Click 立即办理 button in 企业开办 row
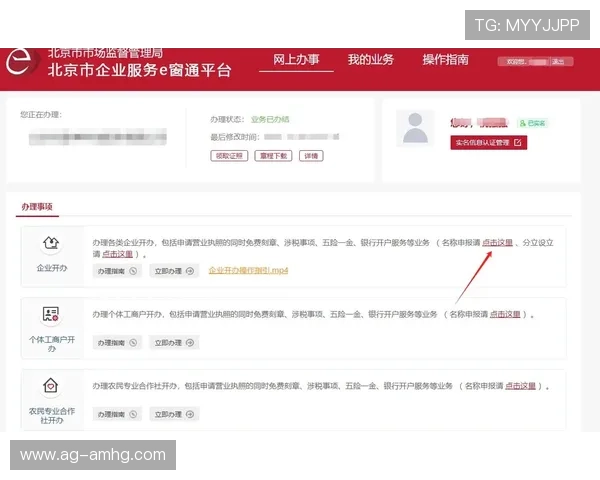The height and width of the screenshot is (480, 600). coord(174,271)
